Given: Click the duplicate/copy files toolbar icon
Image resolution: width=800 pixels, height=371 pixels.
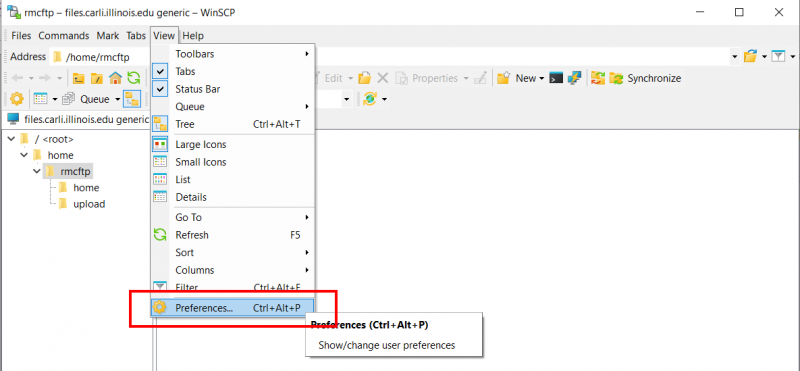Looking at the screenshot, I should click(x=67, y=99).
